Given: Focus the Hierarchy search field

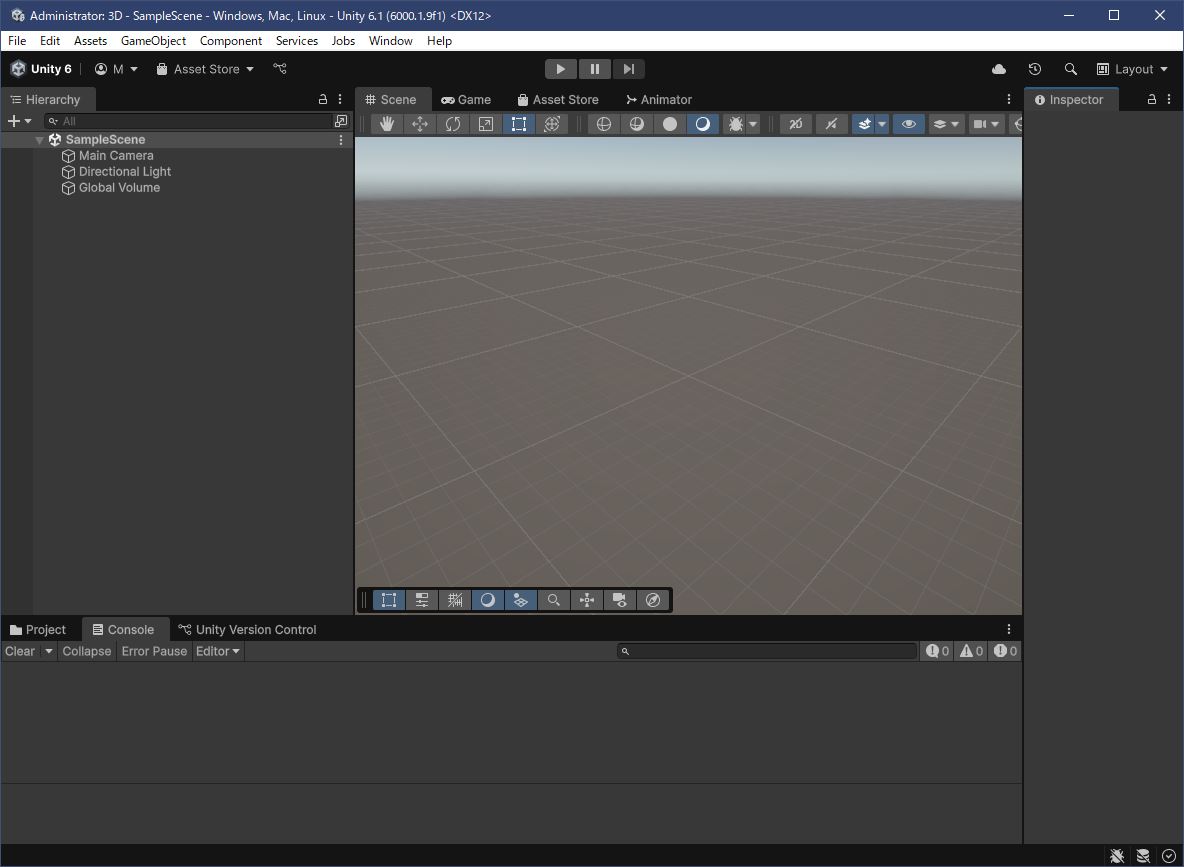Looking at the screenshot, I should (x=188, y=121).
